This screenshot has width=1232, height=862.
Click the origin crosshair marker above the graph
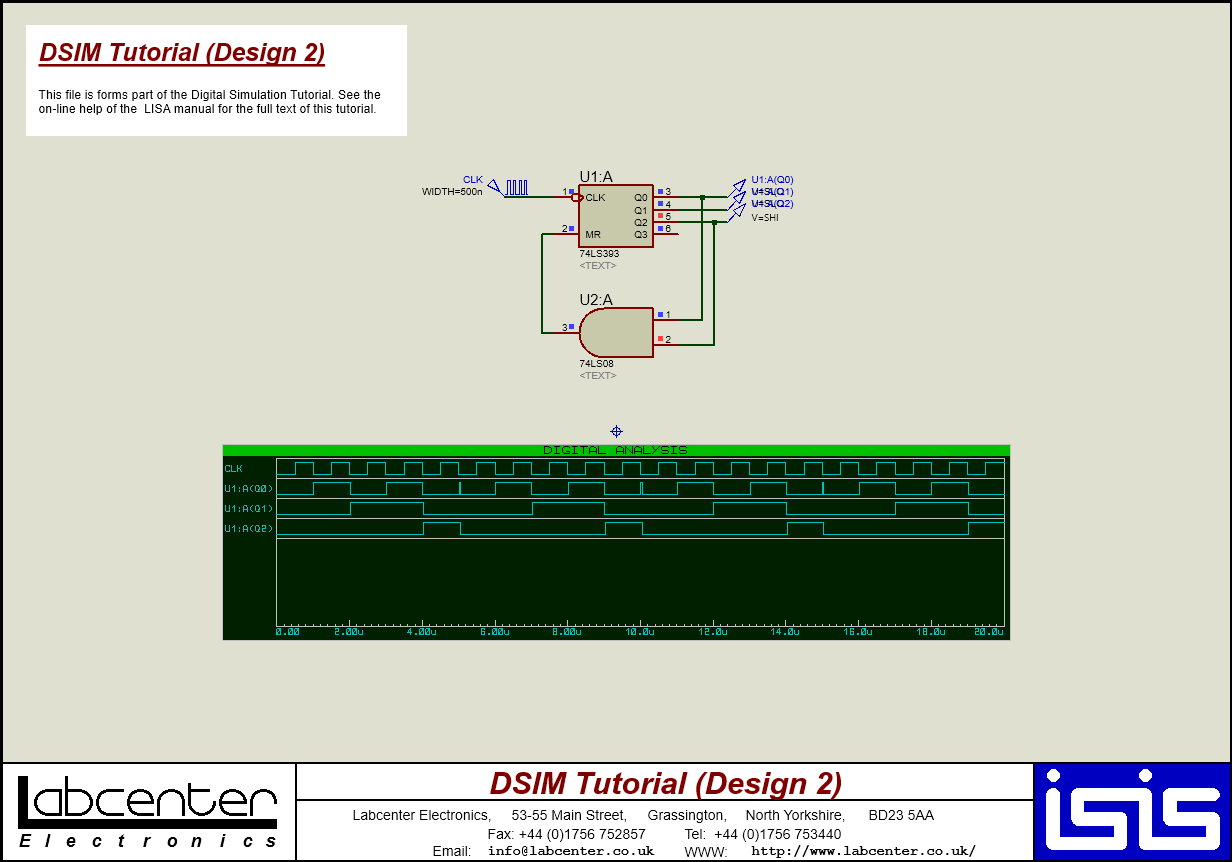coord(616,432)
